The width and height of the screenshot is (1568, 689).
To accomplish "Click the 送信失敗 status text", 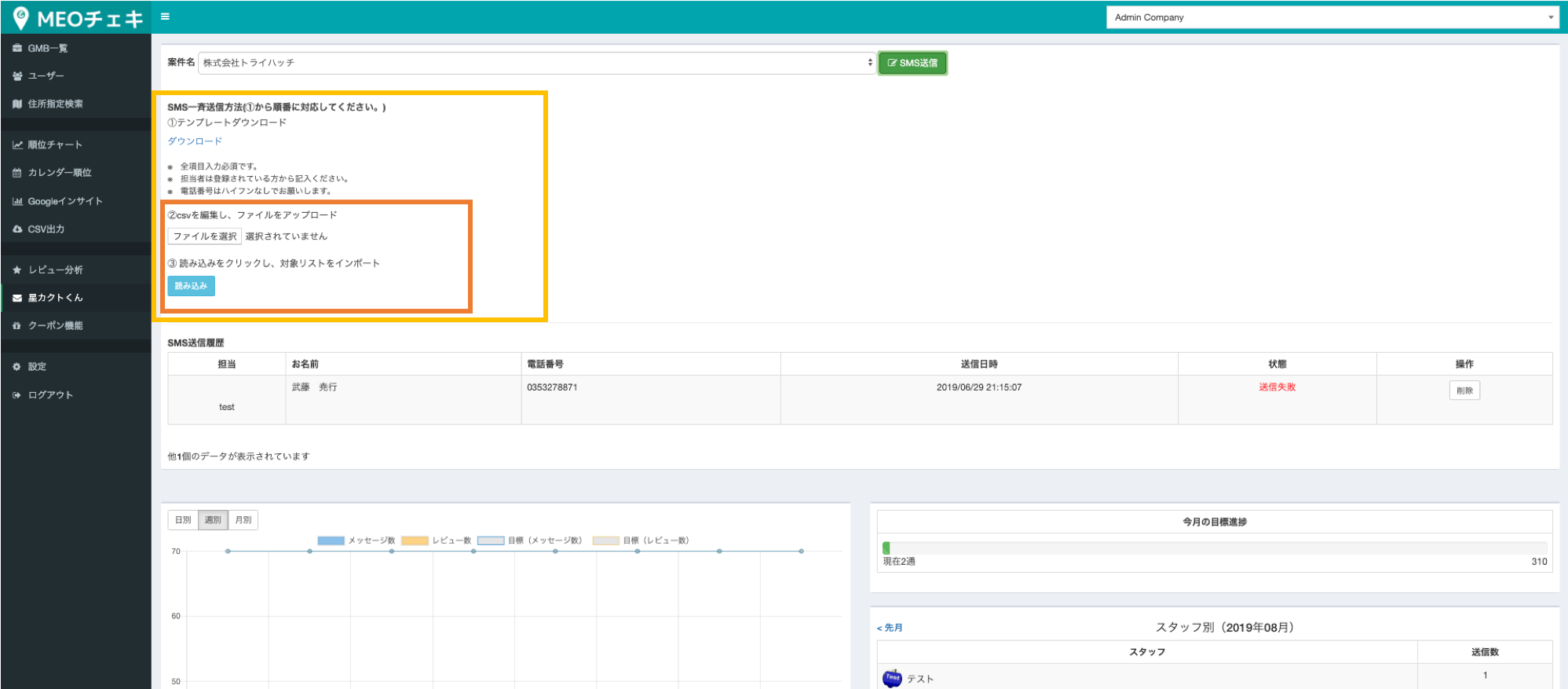I will pyautogui.click(x=1277, y=387).
